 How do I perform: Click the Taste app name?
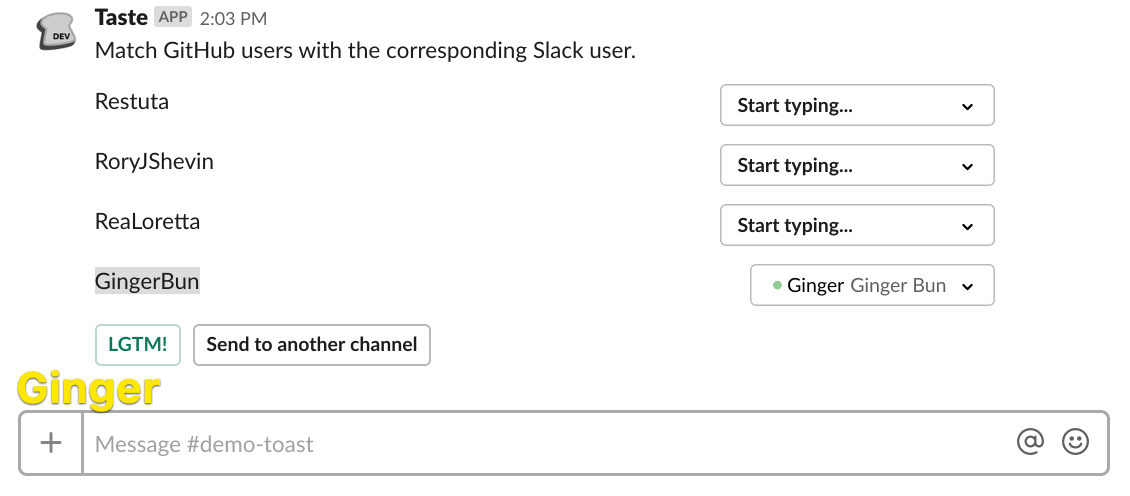click(x=120, y=17)
